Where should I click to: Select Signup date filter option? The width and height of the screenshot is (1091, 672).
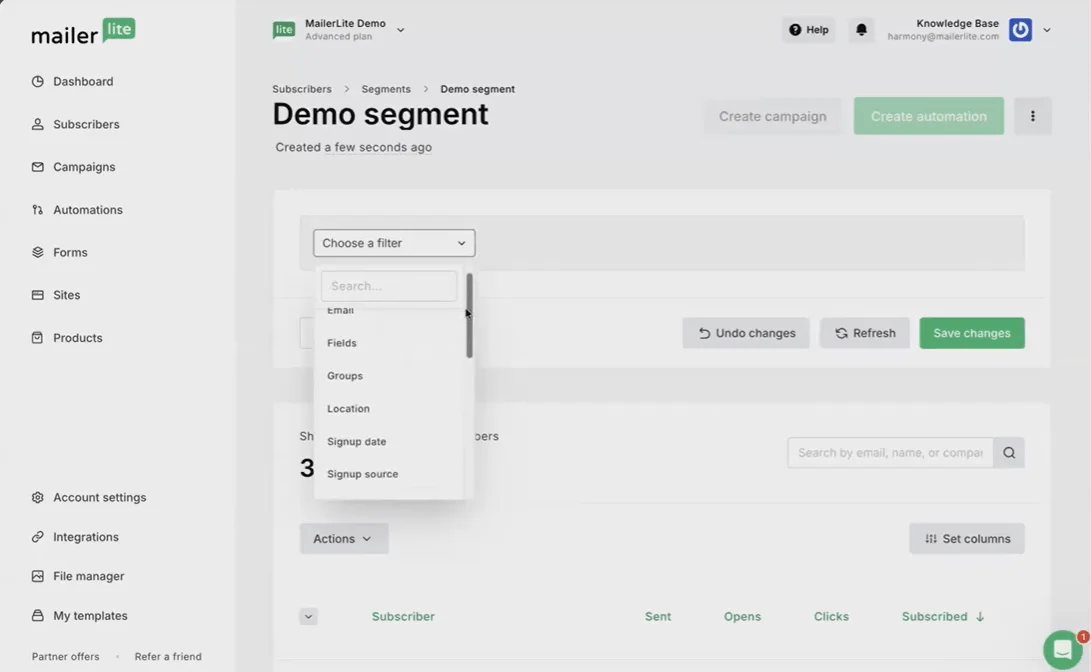coord(356,441)
